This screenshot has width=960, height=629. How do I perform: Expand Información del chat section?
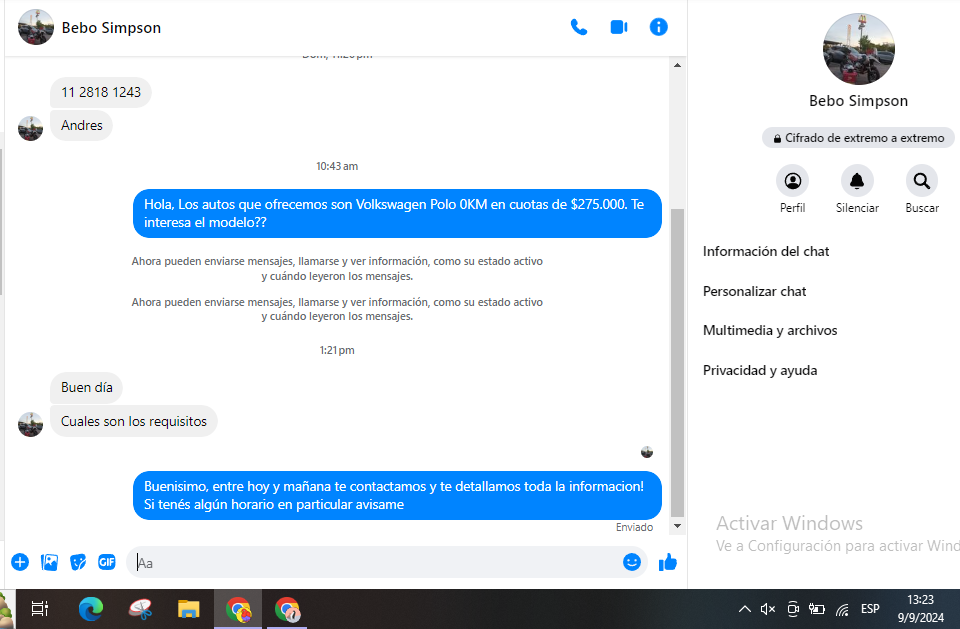click(x=765, y=251)
